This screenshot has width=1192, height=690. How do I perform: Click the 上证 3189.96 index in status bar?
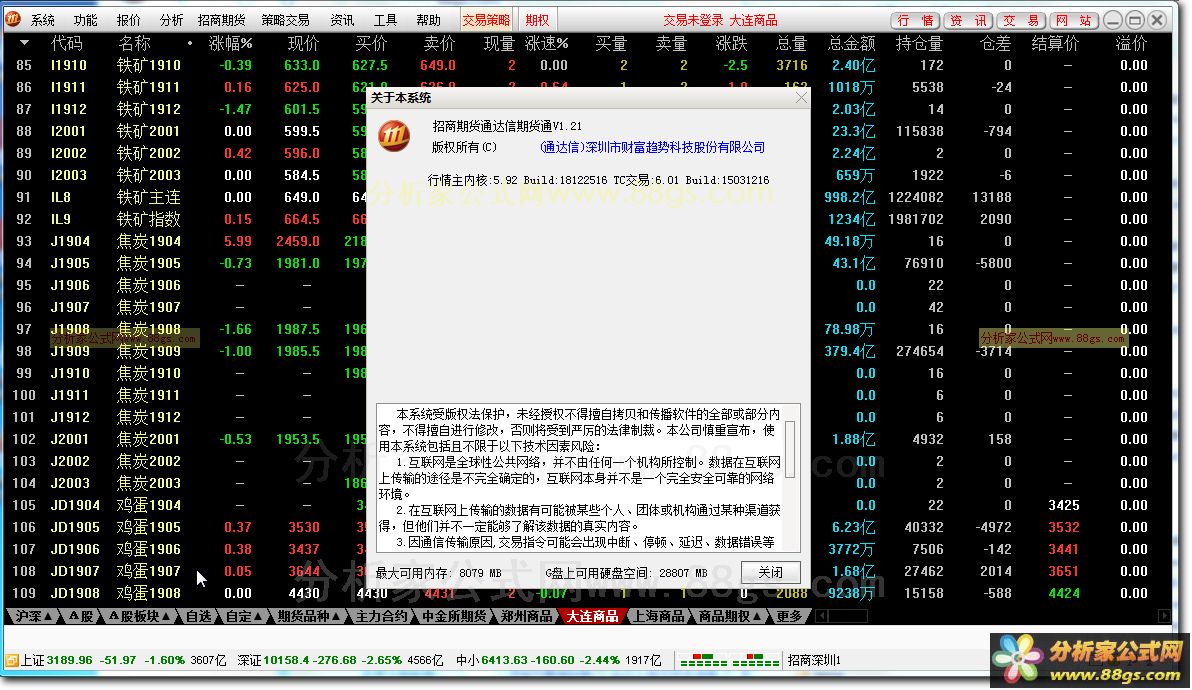click(x=123, y=660)
